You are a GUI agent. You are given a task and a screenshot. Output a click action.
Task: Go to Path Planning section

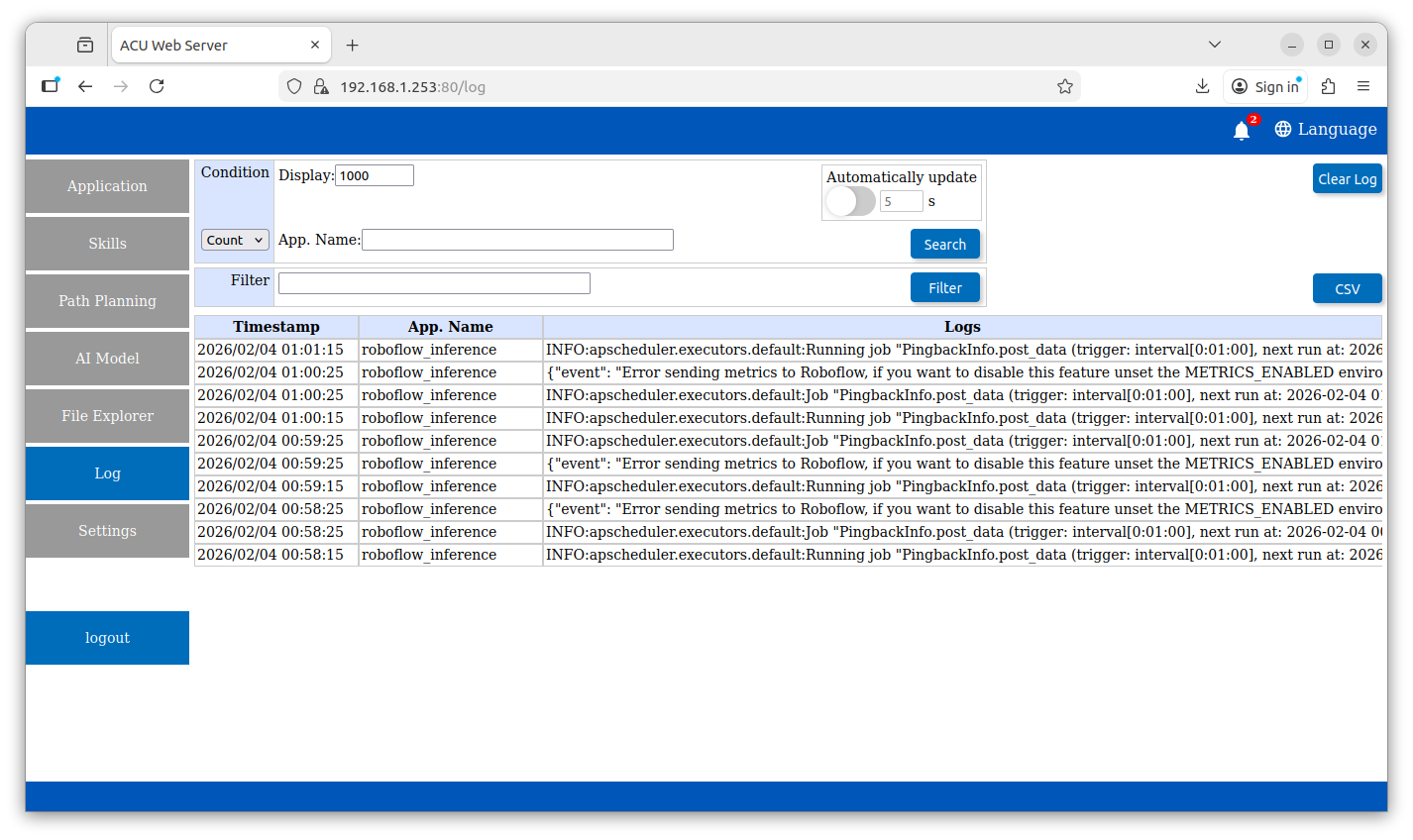click(x=107, y=301)
